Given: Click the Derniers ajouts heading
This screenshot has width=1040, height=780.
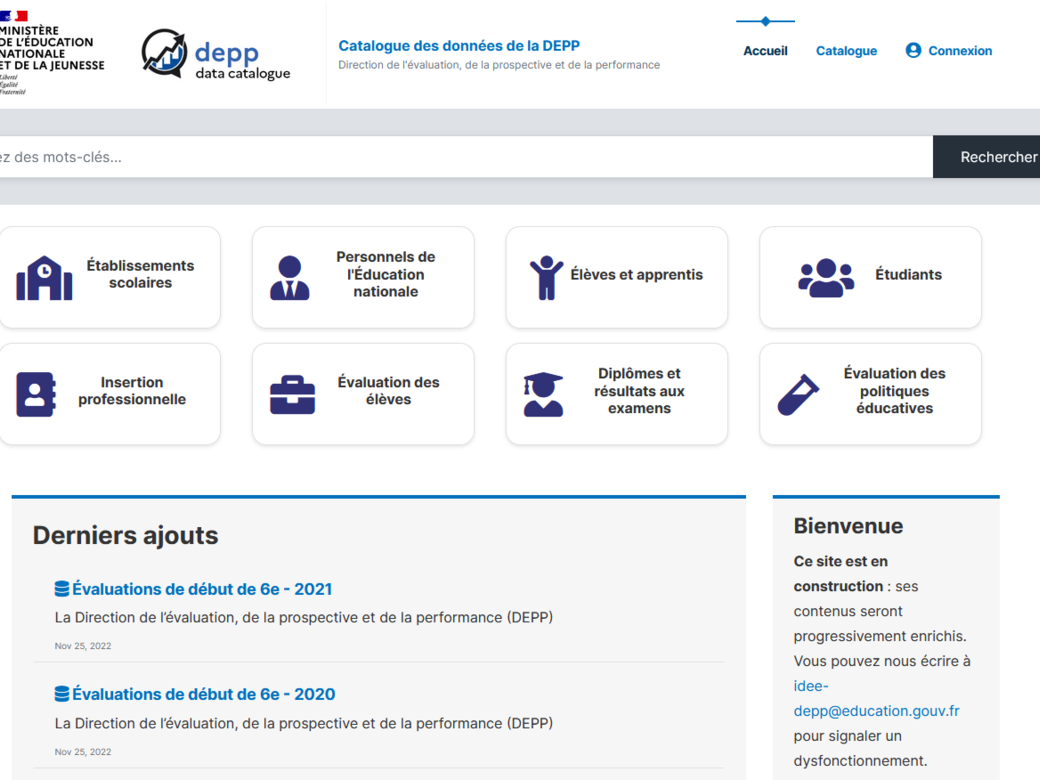Looking at the screenshot, I should coord(125,535).
